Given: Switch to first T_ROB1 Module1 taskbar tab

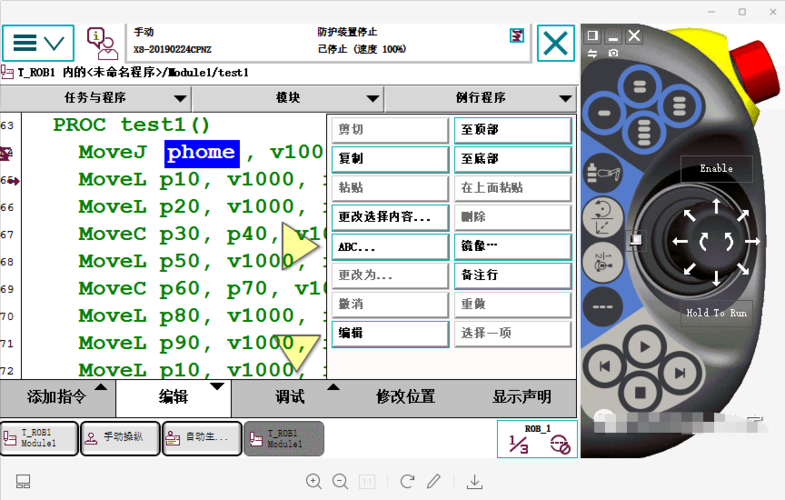Looking at the screenshot, I should click(x=40, y=438).
